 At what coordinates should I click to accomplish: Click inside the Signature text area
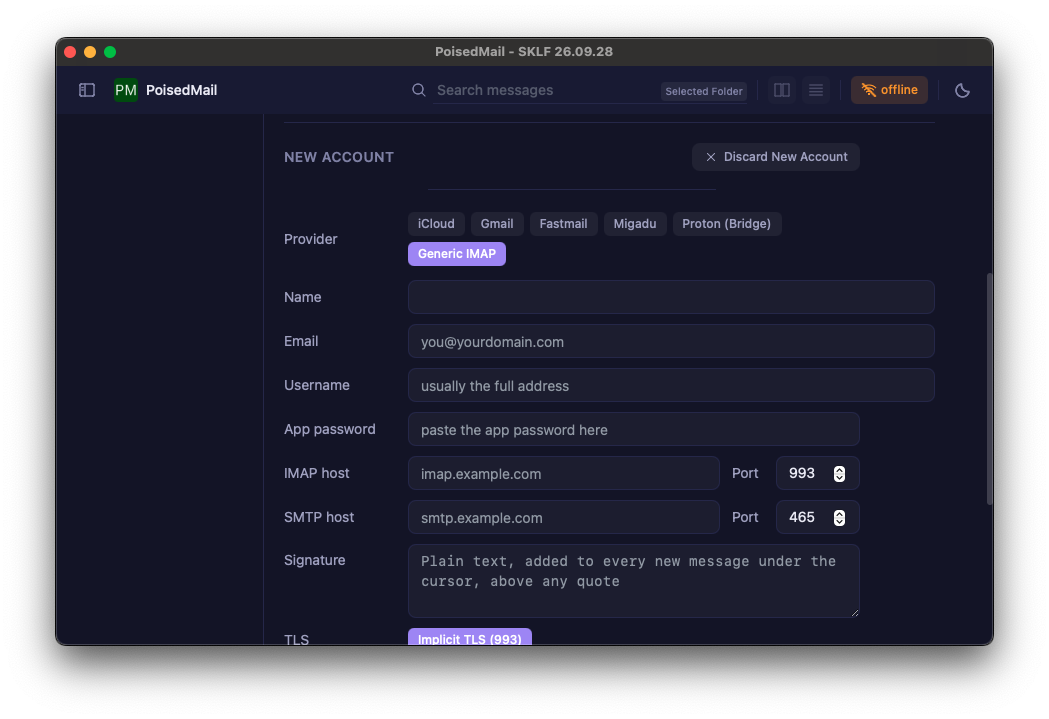click(634, 581)
